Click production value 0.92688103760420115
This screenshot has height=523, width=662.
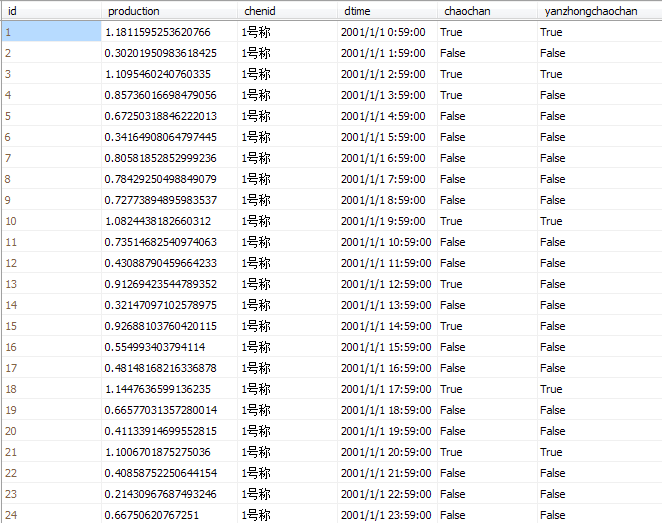pyautogui.click(x=160, y=326)
